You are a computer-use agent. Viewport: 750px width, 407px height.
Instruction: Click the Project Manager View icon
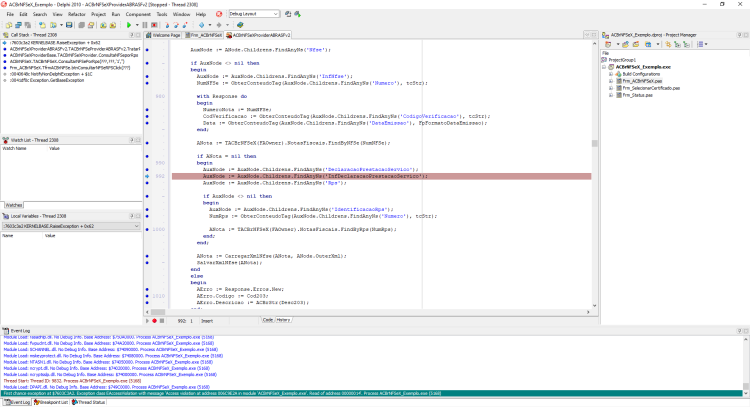coord(648,44)
